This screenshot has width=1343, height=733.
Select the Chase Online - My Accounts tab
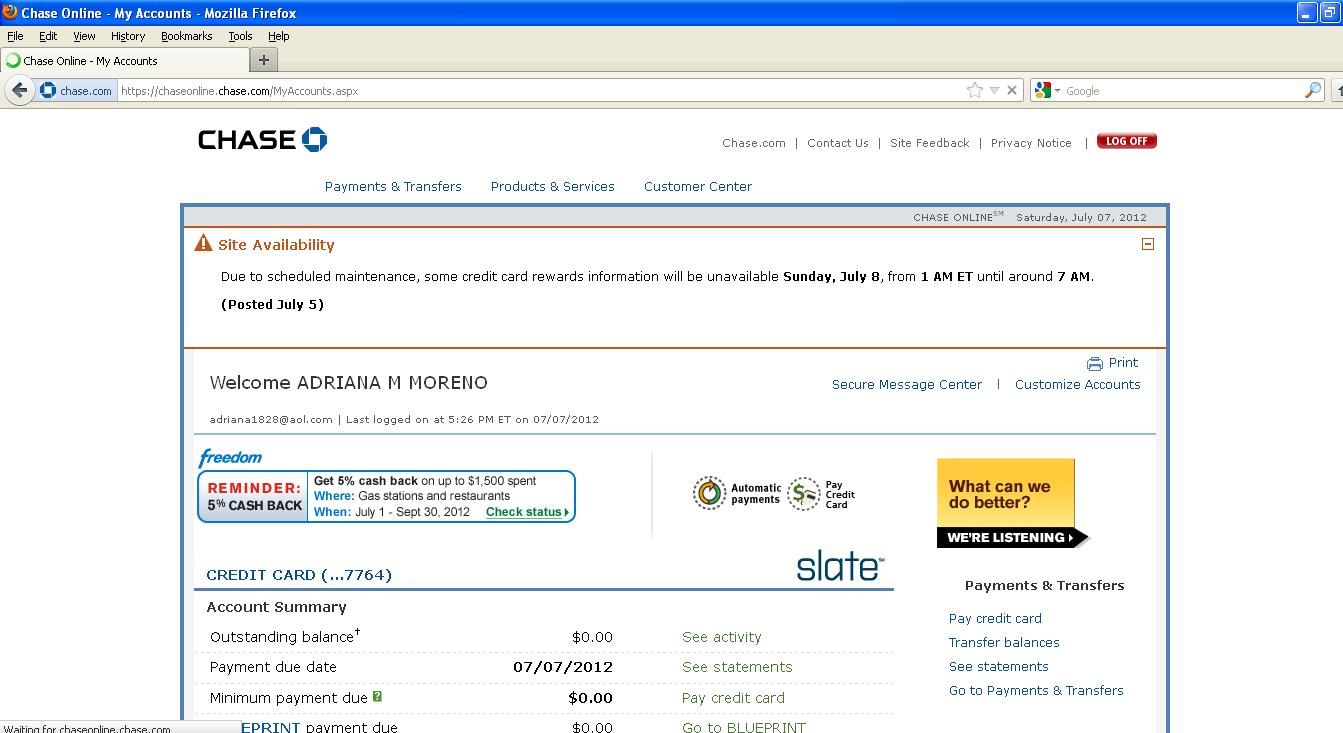click(x=124, y=60)
